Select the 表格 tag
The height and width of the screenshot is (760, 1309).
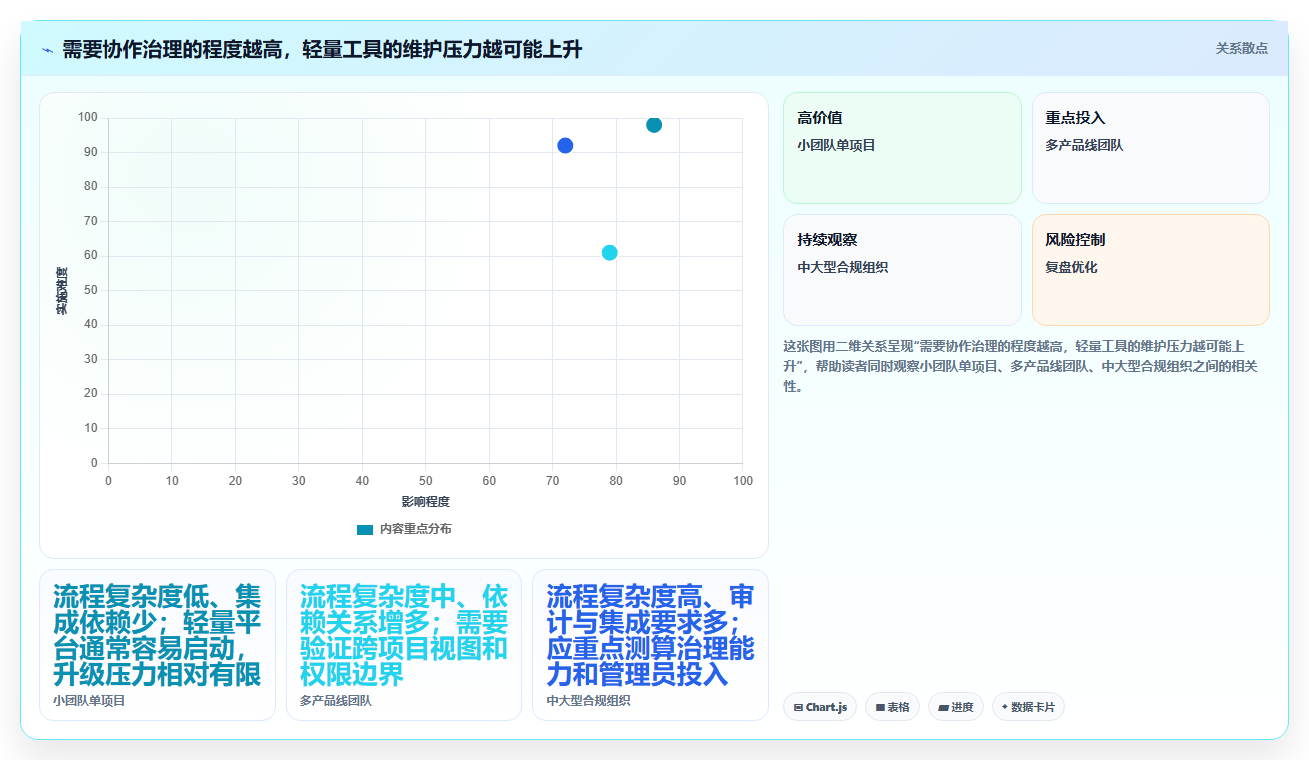click(892, 707)
